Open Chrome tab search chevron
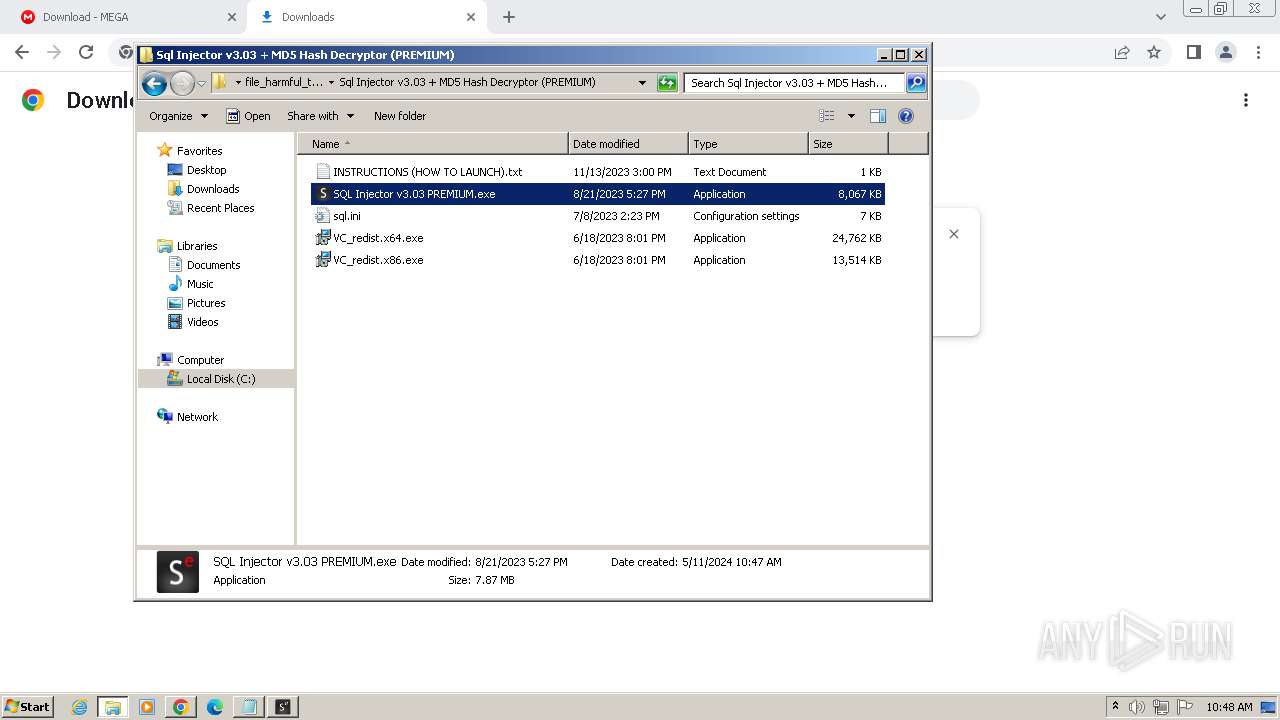This screenshot has height=720, width=1280. click(x=1160, y=17)
